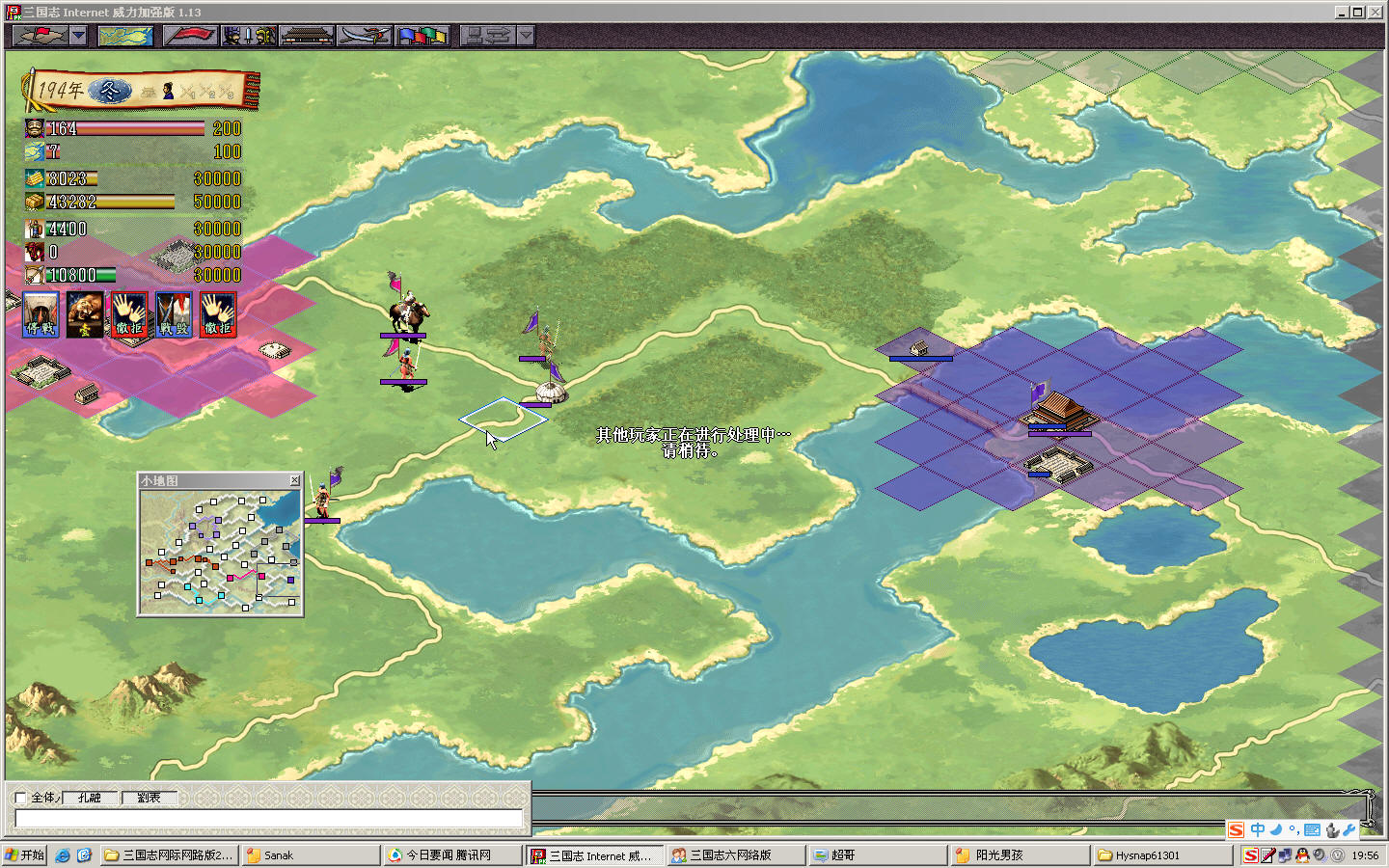This screenshot has width=1389, height=868.
Task: Close the 小地图 minimap panel
Action: [295, 480]
